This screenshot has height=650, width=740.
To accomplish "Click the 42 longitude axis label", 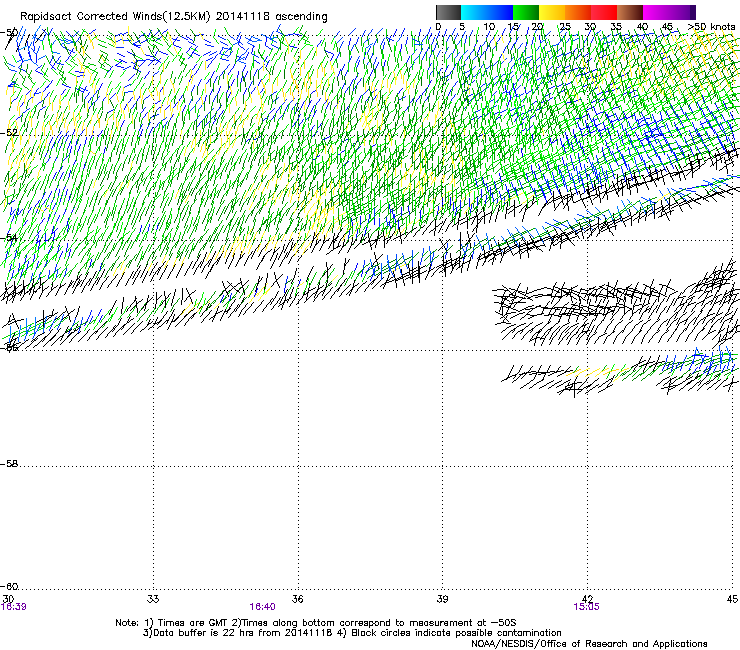I will click(587, 599).
